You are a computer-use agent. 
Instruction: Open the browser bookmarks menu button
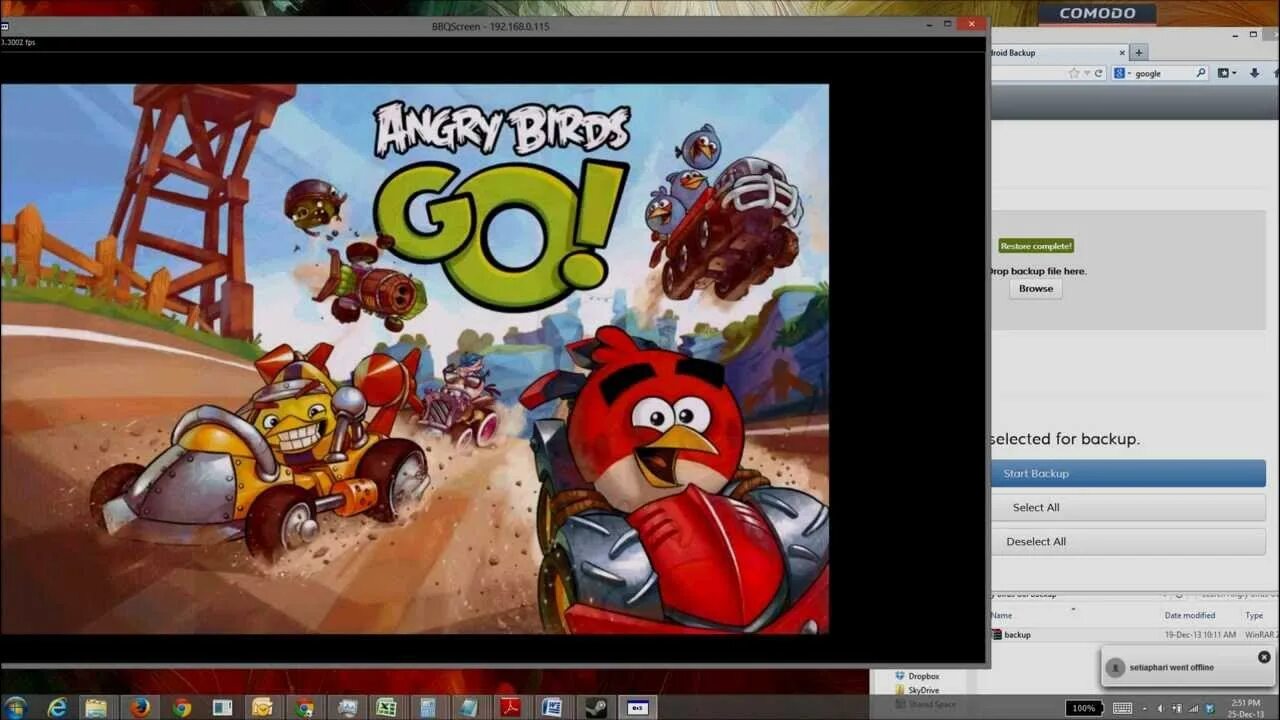pos(1226,73)
